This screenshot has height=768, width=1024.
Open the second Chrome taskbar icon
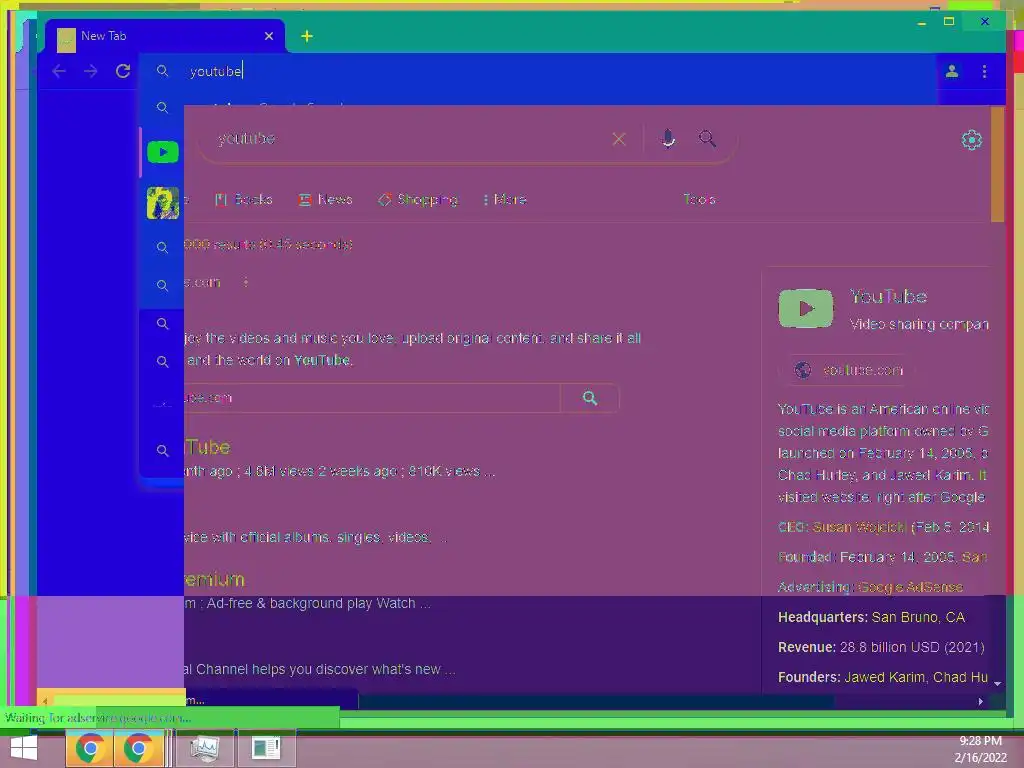[x=138, y=748]
